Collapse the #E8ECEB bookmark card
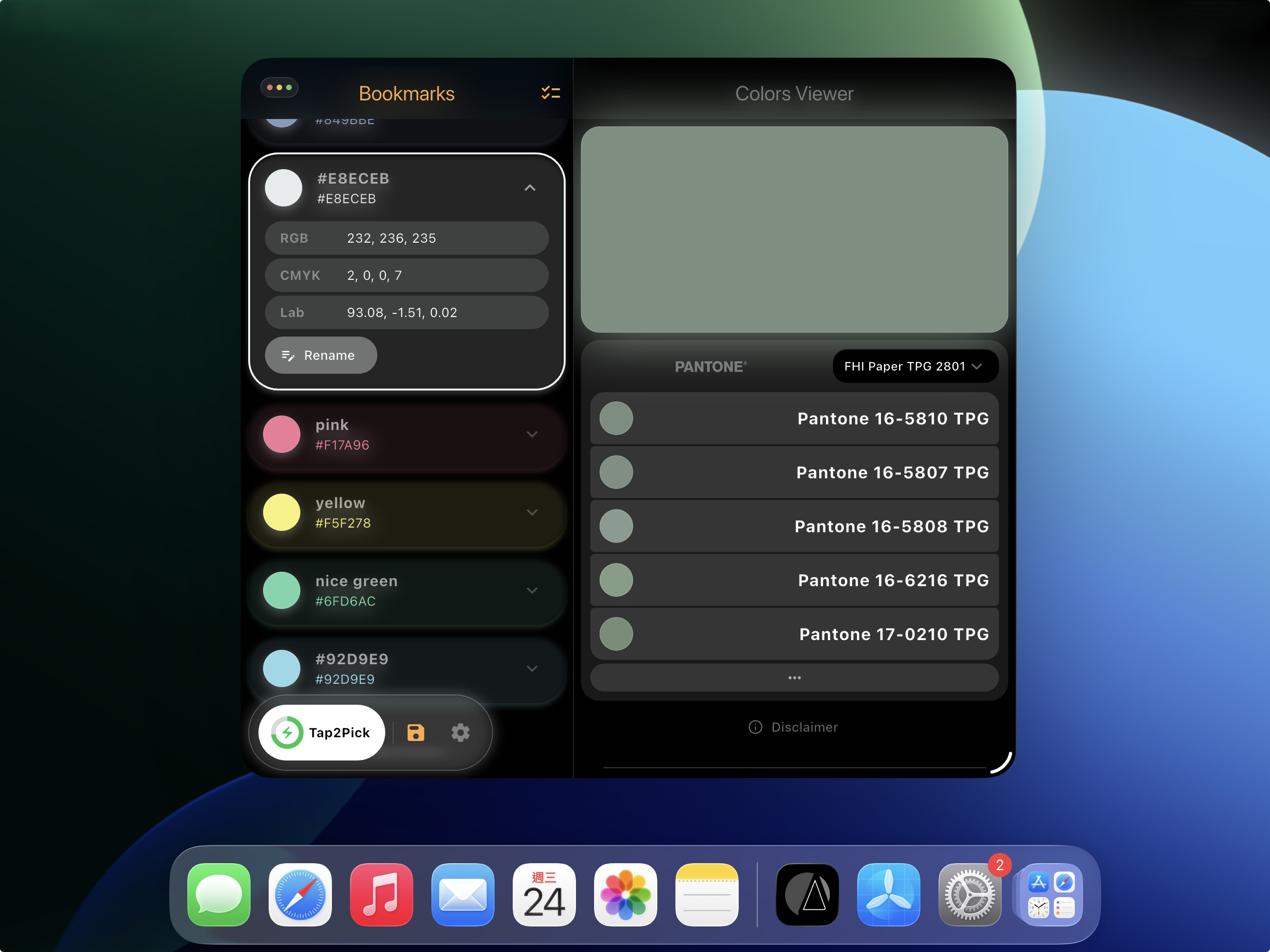Image resolution: width=1270 pixels, height=952 pixels. (x=530, y=188)
